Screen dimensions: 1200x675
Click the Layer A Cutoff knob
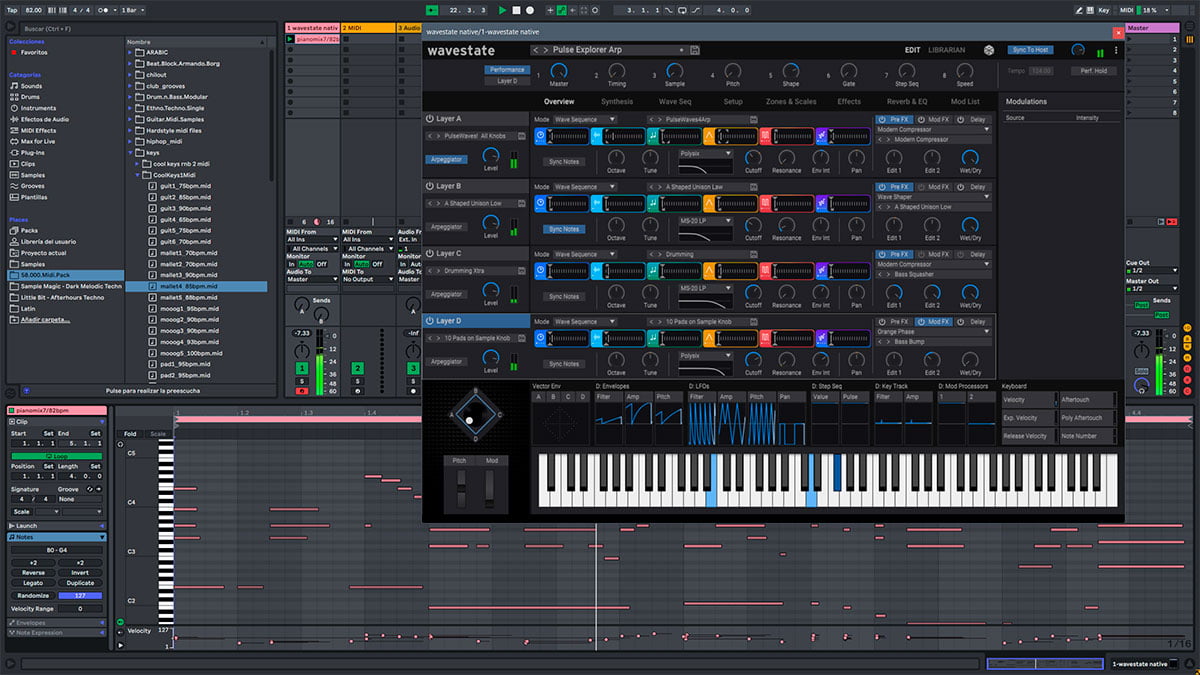click(753, 158)
